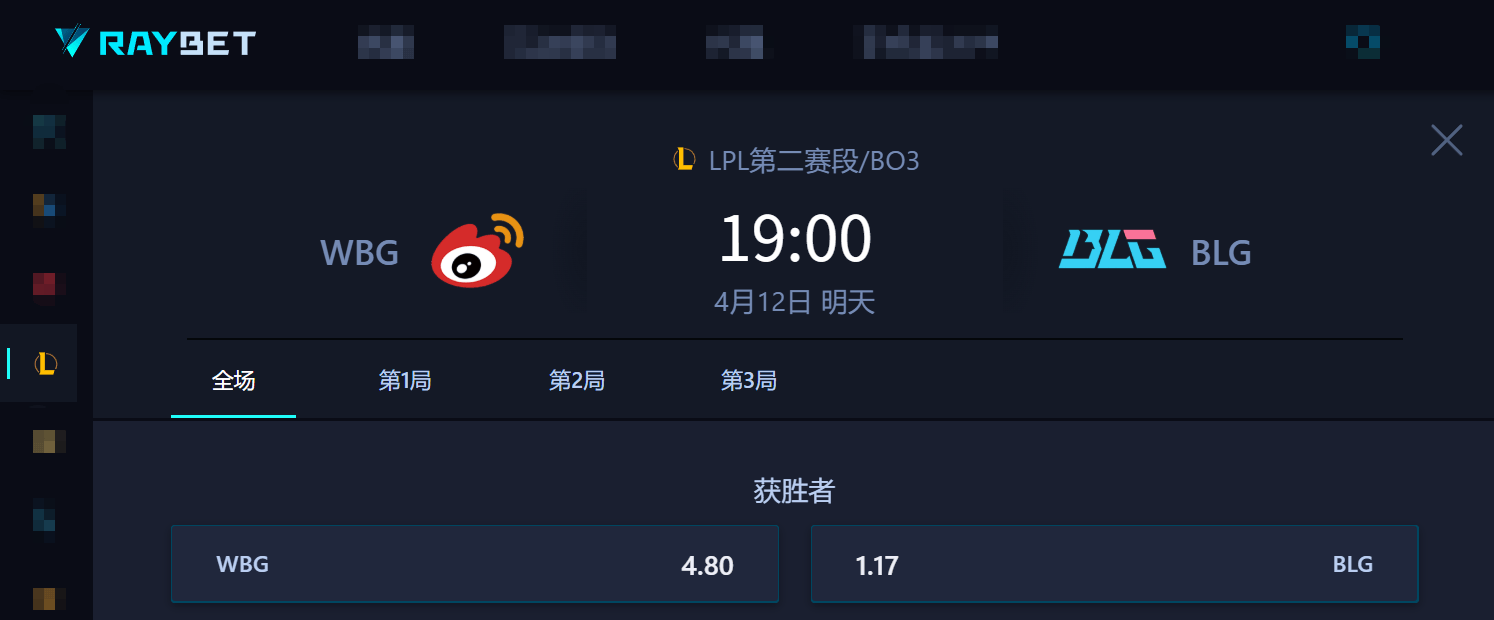1494x620 pixels.
Task: Open the 第1局 tab
Action: point(405,381)
